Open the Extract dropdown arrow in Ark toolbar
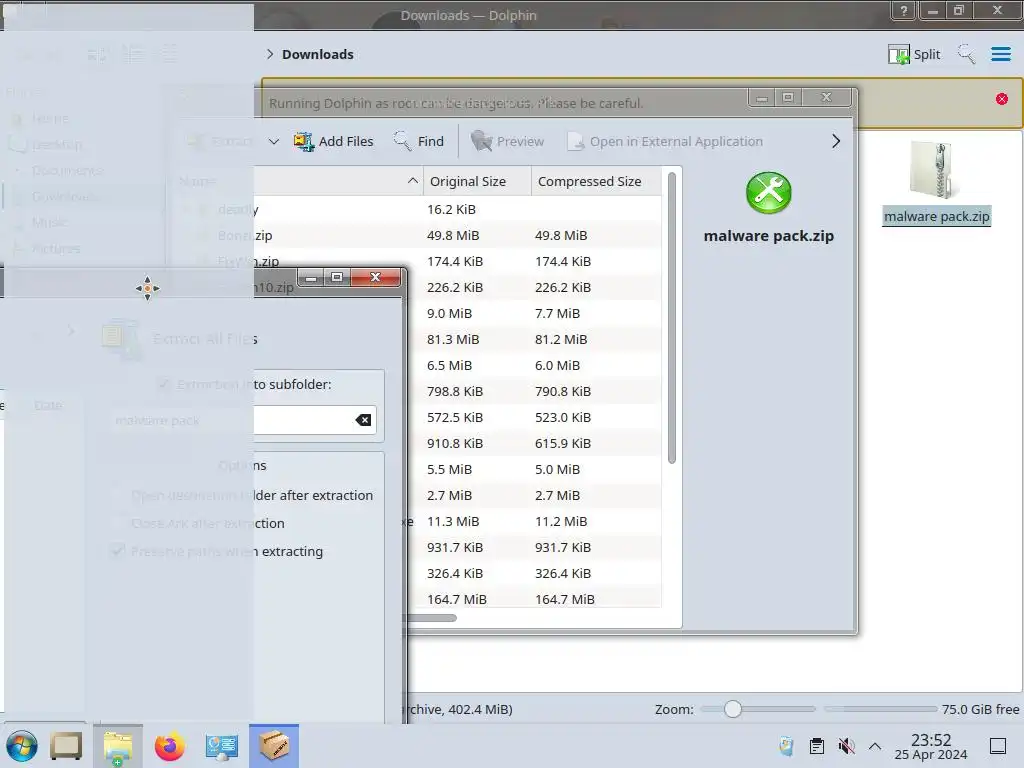Viewport: 1024px width, 768px height. tap(274, 141)
